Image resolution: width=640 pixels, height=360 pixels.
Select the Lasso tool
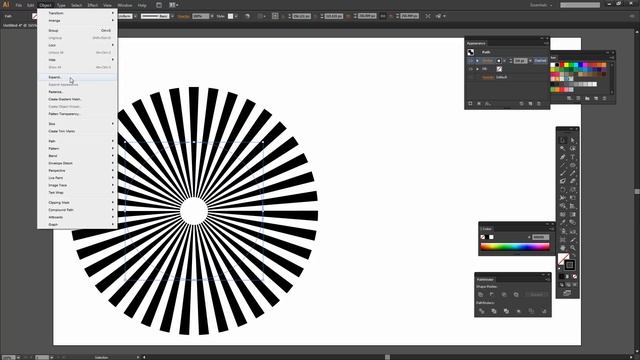[x=573, y=149]
